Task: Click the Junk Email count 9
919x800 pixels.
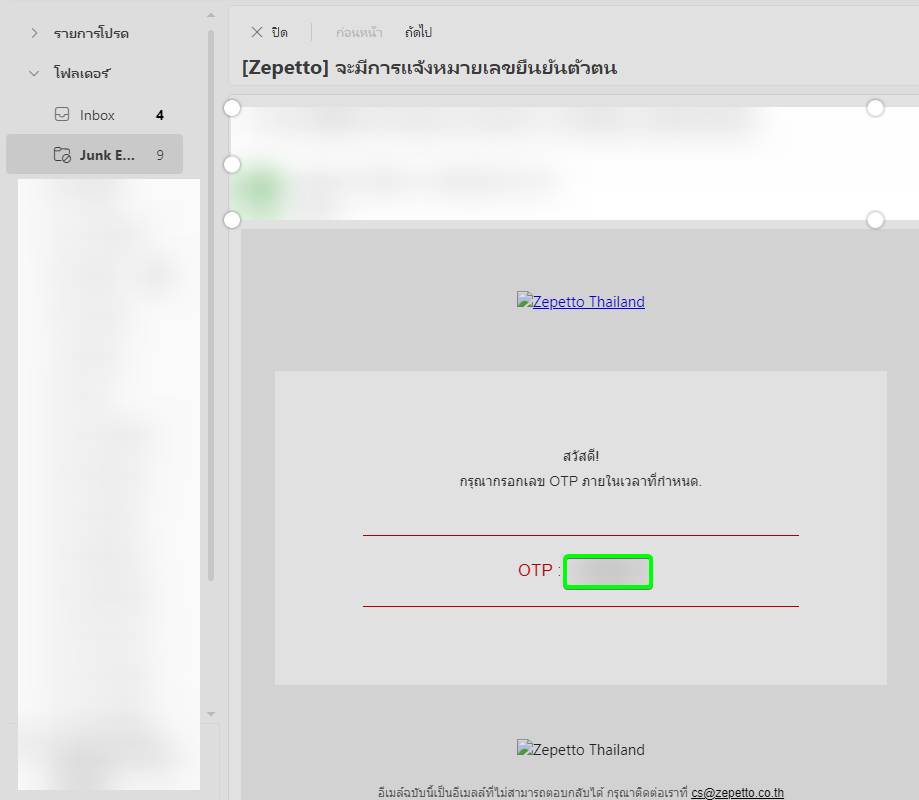Action: (159, 155)
